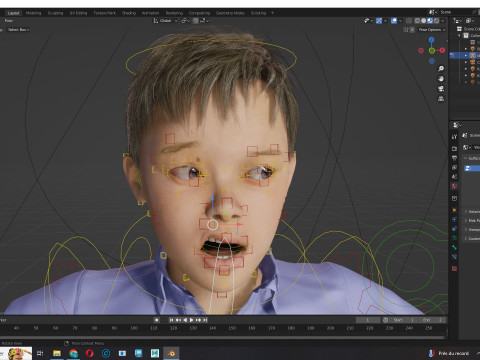The image size is (480, 360).
Task: Click the current frame number field
Action: point(368,320)
